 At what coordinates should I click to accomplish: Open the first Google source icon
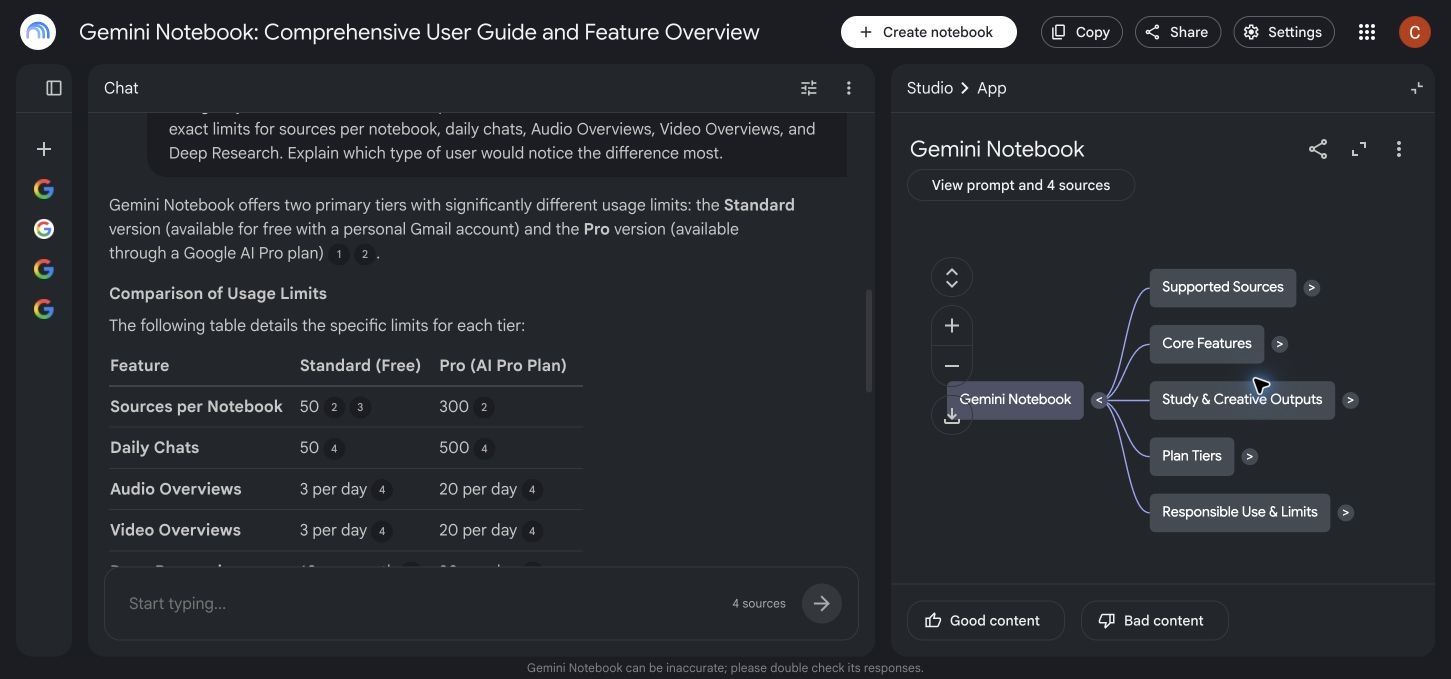click(x=44, y=189)
